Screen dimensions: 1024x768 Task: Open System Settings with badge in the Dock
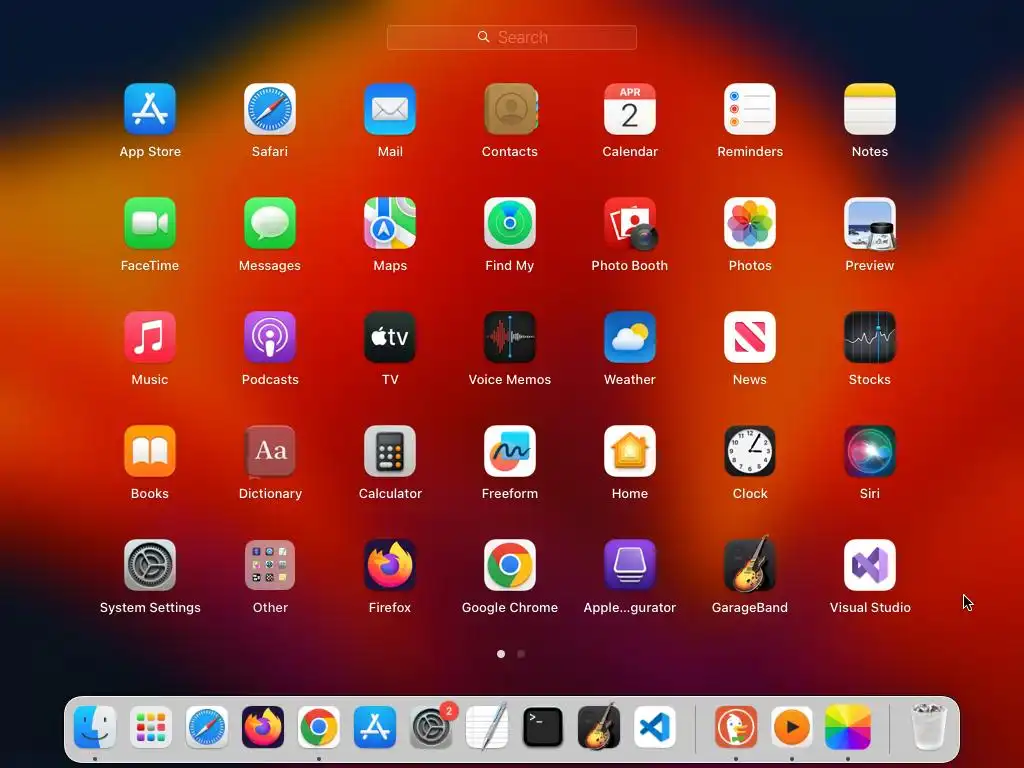click(x=431, y=727)
